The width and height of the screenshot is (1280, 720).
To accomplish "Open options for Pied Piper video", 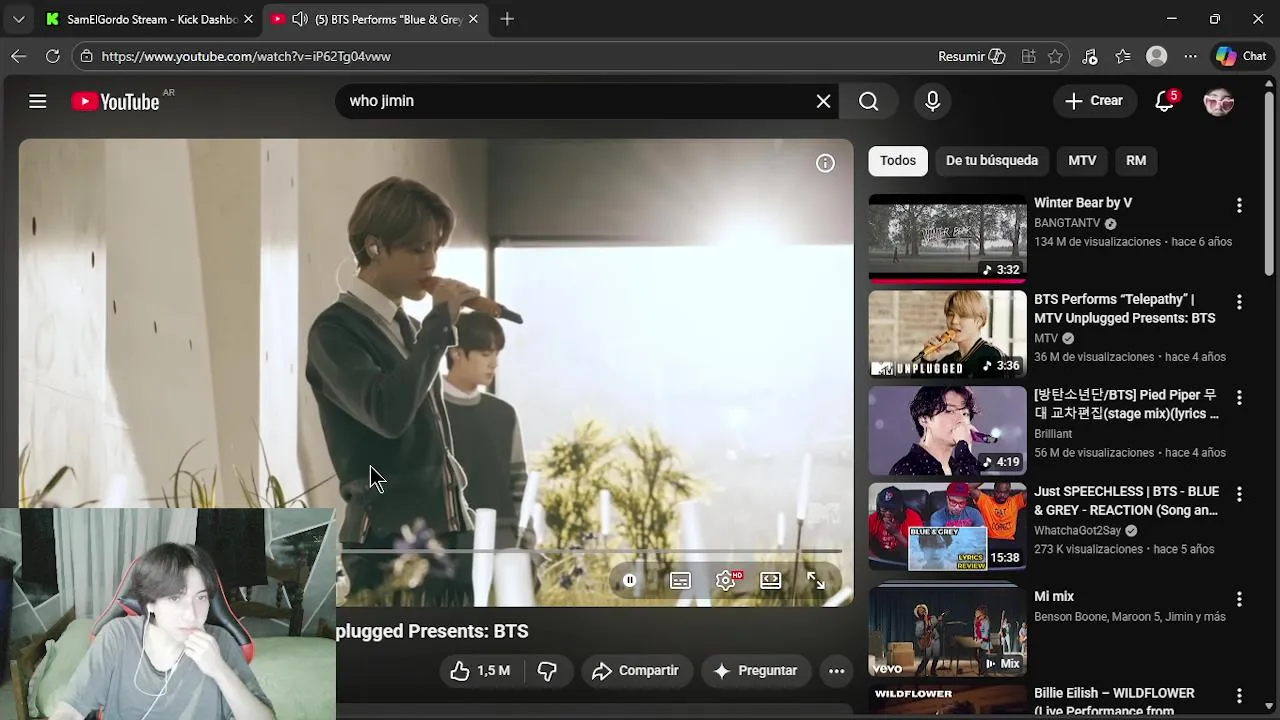I will coord(1239,397).
